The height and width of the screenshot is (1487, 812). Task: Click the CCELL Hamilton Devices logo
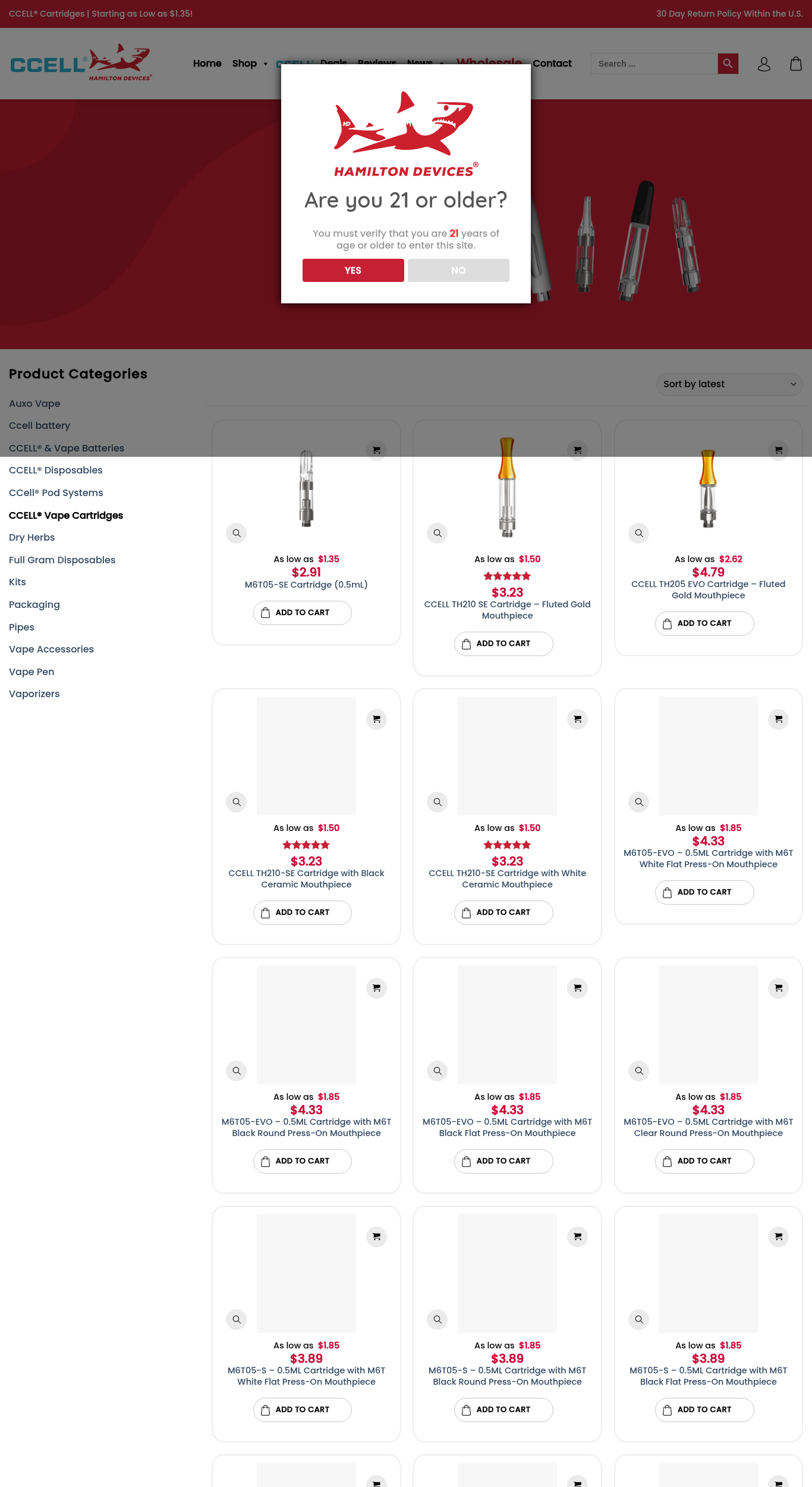click(81, 63)
